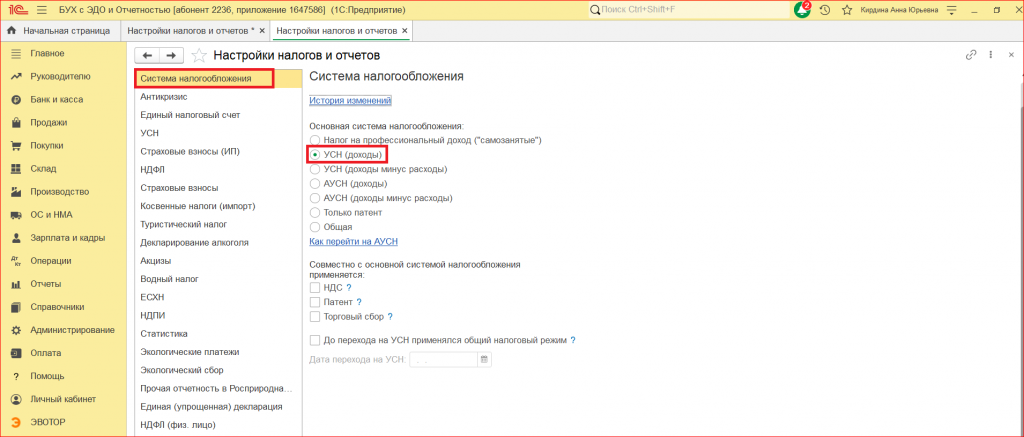Screen dimensions: 1024x437
Task: Click the Справочники icon
Action: [x=16, y=307]
